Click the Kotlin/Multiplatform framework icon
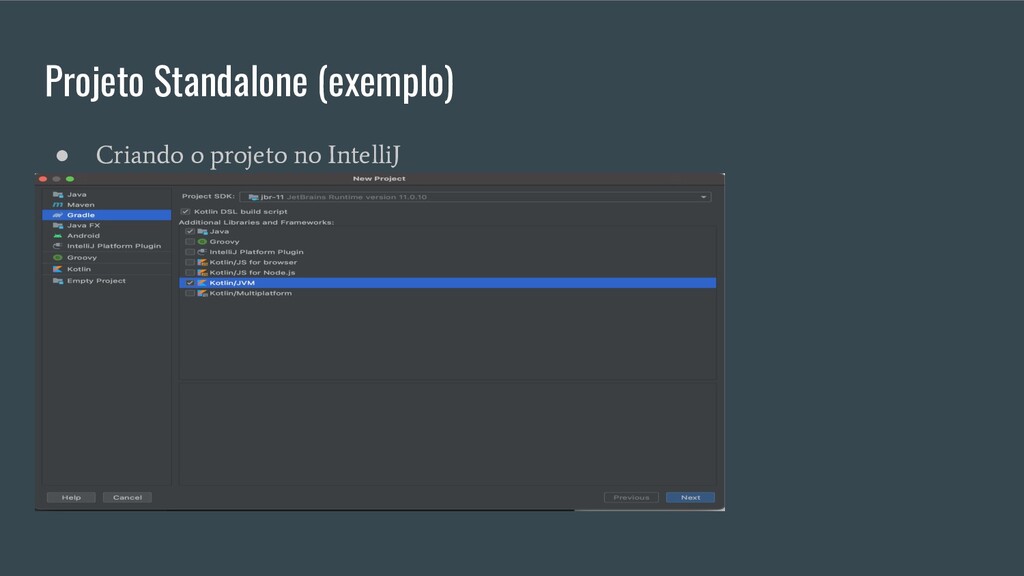1024x576 pixels. click(x=202, y=293)
